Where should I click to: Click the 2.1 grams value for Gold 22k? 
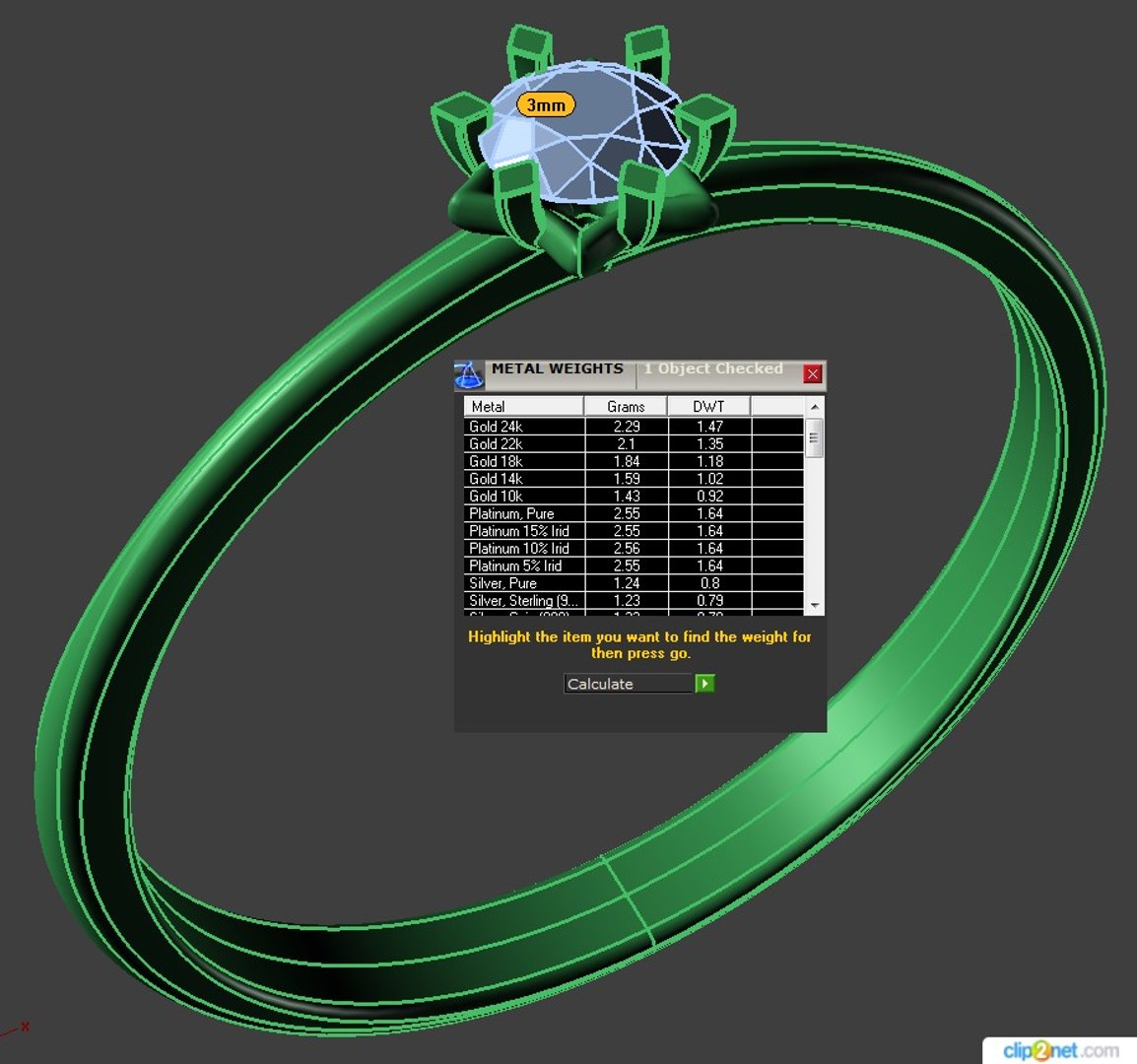[x=627, y=444]
